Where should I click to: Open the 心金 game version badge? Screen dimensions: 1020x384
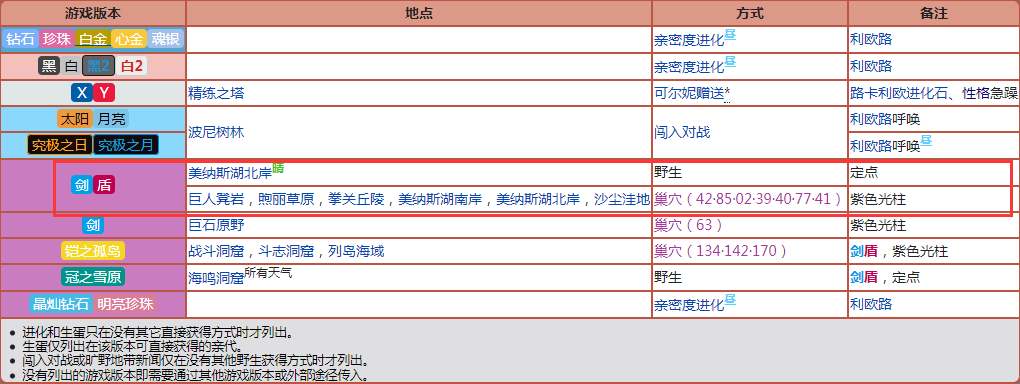[x=128, y=39]
